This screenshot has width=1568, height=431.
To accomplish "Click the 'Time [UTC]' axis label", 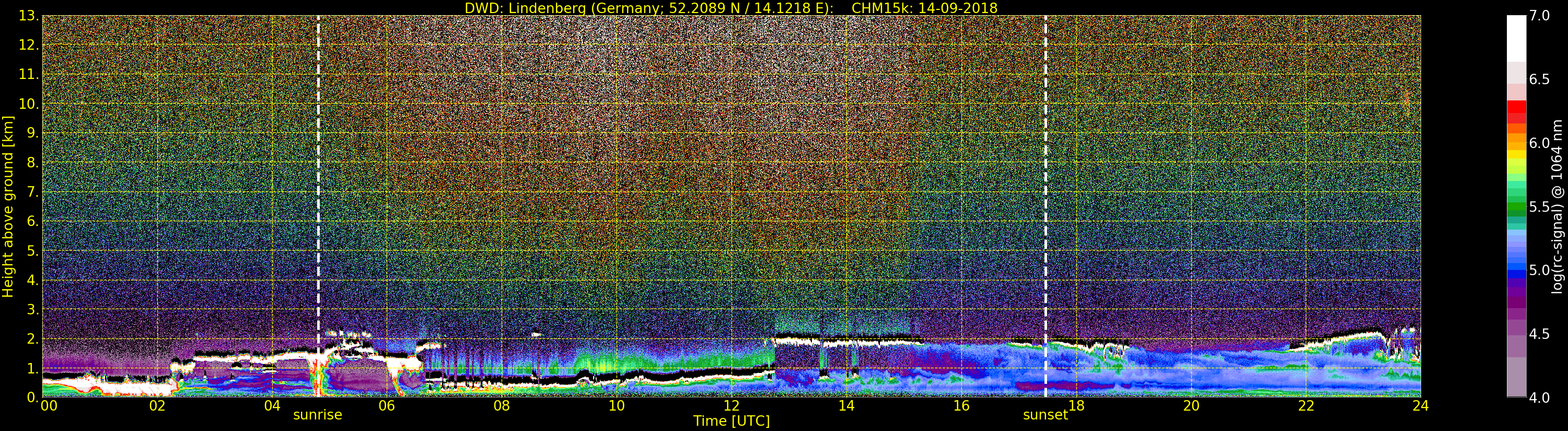I will click(731, 421).
